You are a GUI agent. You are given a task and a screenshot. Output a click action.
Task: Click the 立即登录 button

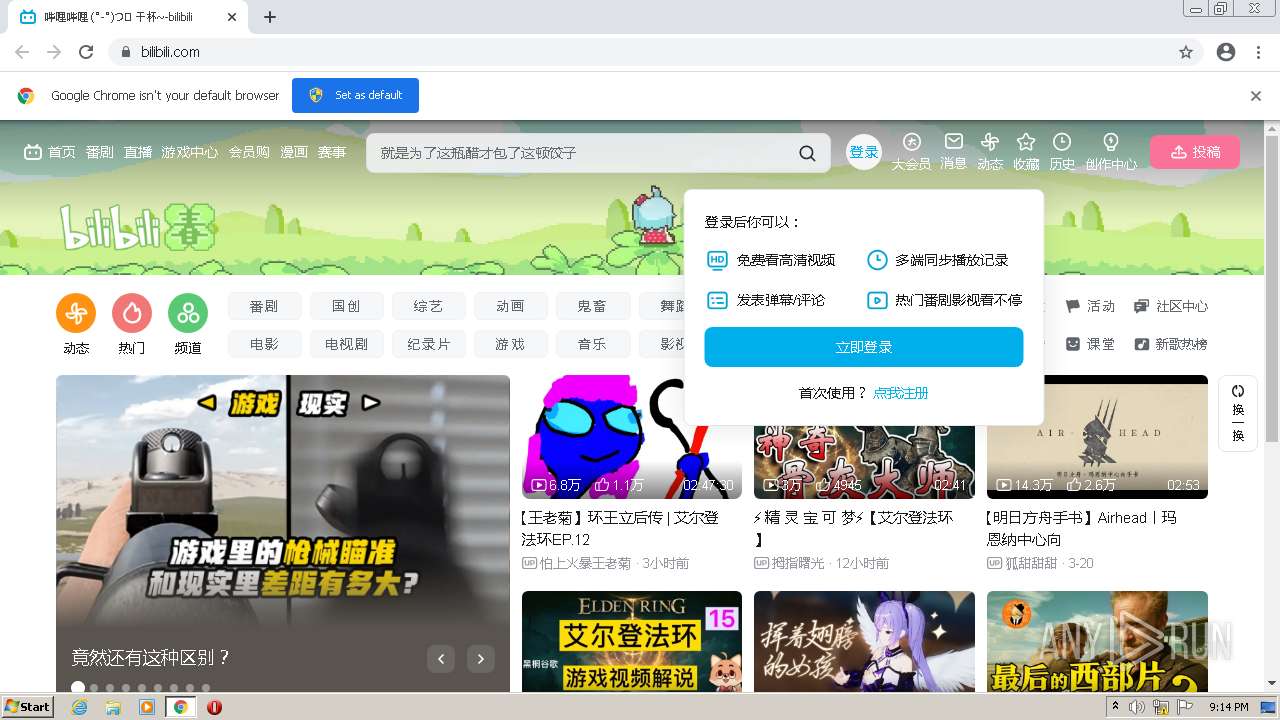[x=864, y=347]
